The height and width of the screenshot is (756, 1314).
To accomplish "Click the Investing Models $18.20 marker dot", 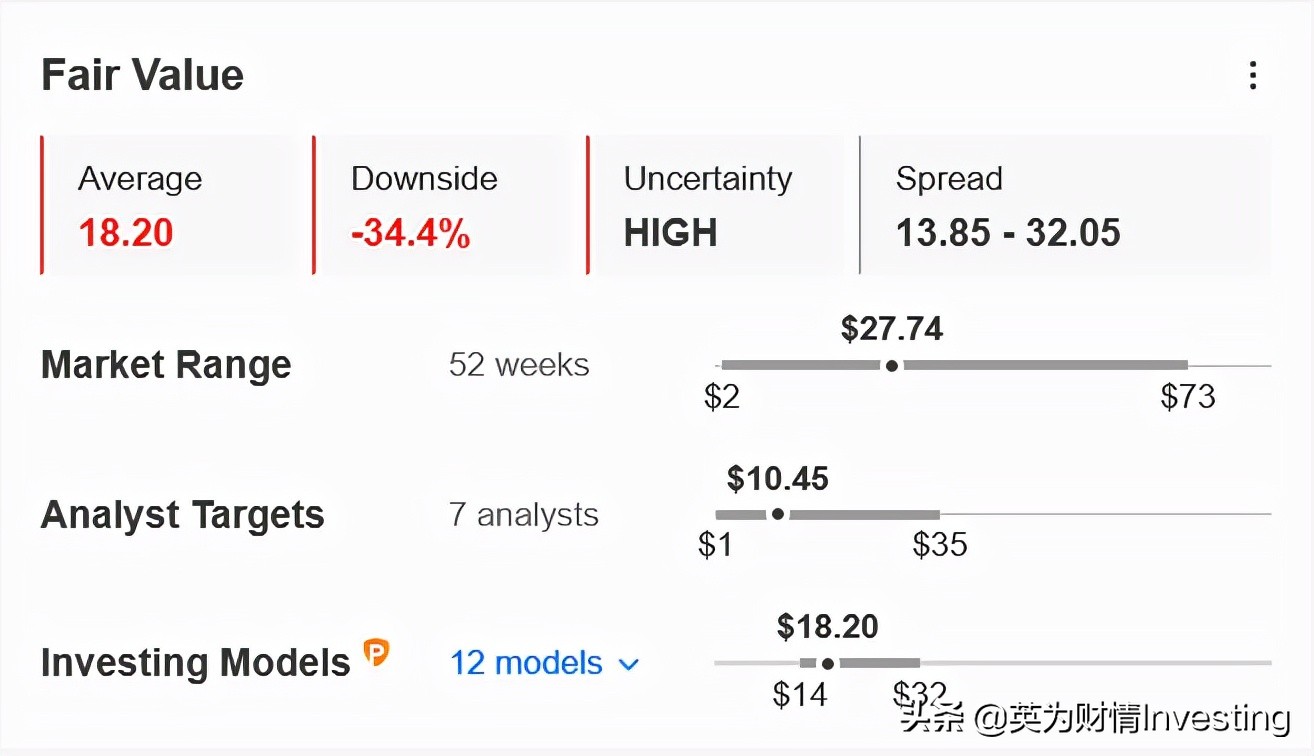I will pos(827,663).
